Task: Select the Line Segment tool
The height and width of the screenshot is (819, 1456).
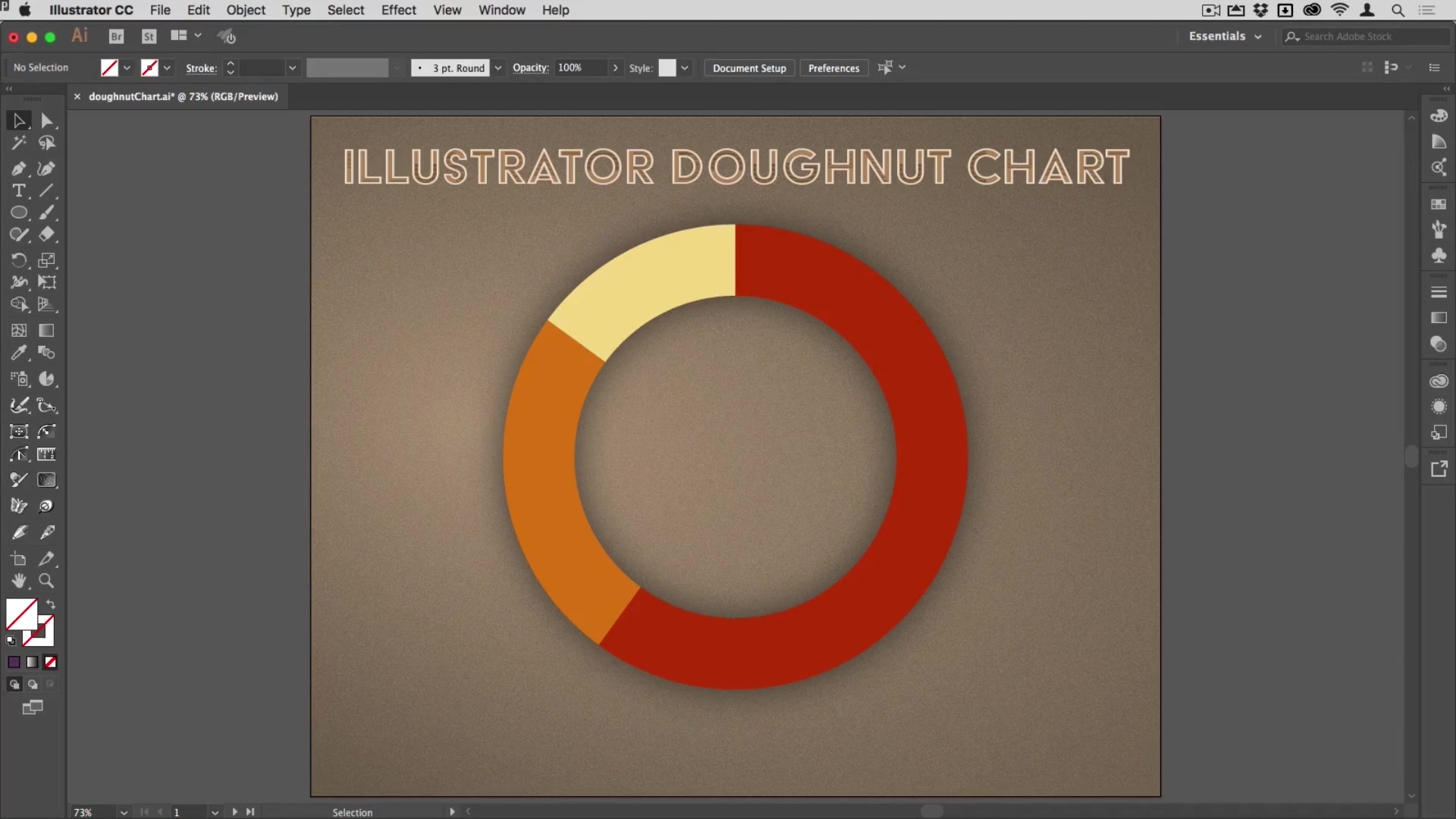Action: [47, 190]
